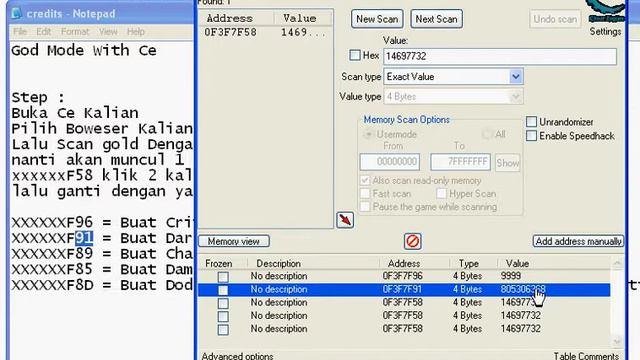Open Help menu in Notepad
Image resolution: width=640 pixels, height=360 pixels.
point(136,31)
